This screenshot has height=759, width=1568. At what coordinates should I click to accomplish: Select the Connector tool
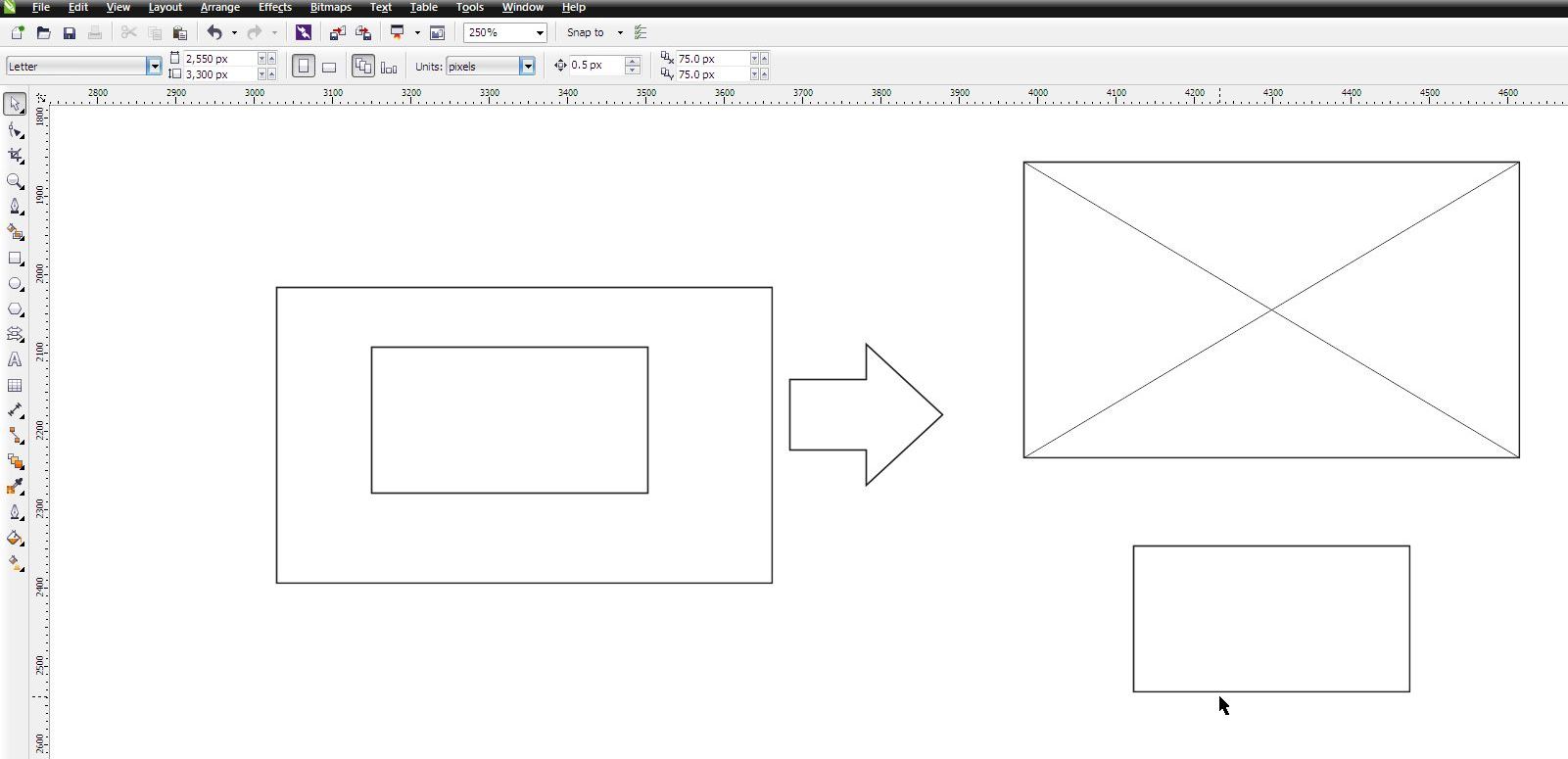[x=15, y=436]
